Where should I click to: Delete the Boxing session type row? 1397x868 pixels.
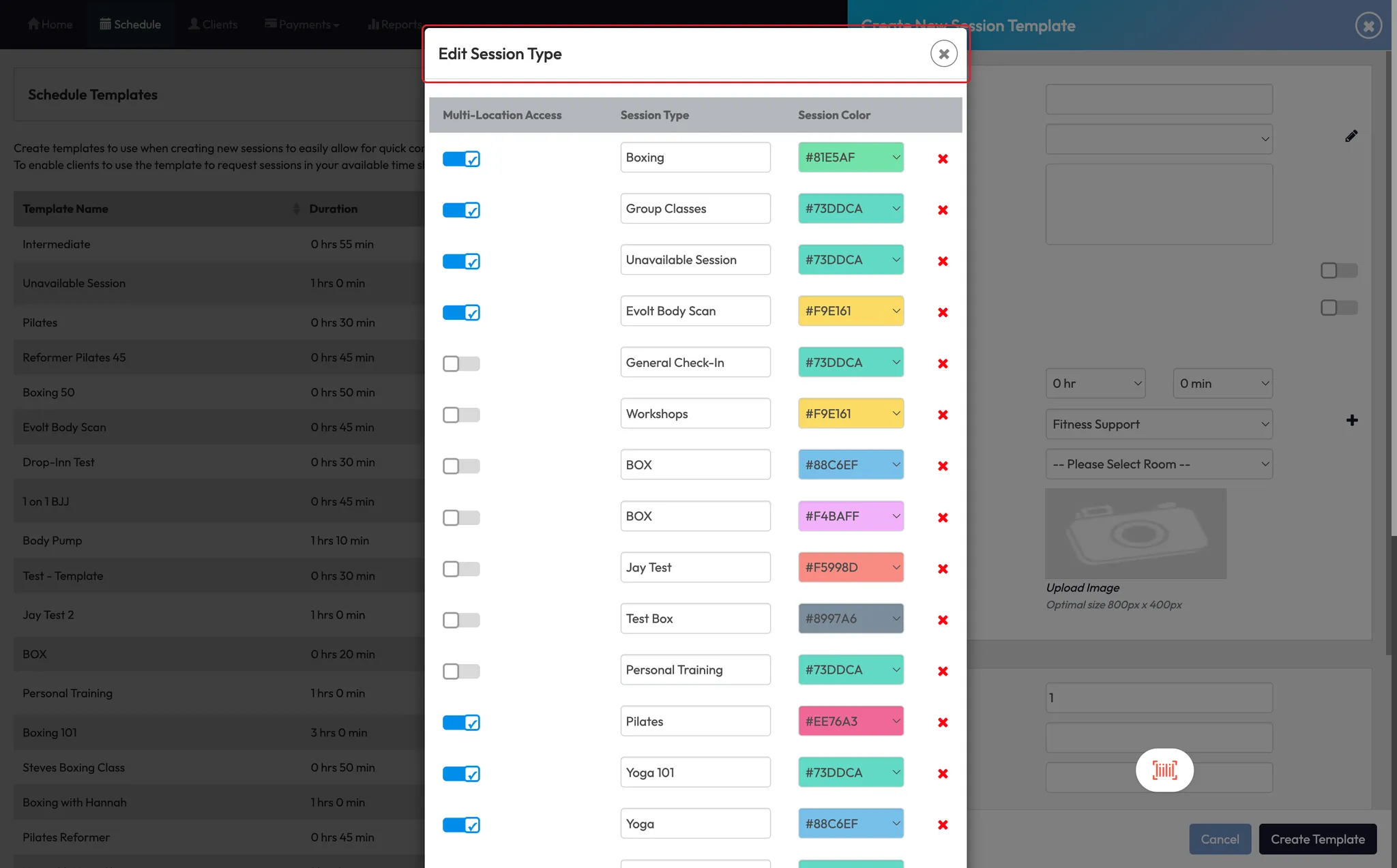coord(943,159)
